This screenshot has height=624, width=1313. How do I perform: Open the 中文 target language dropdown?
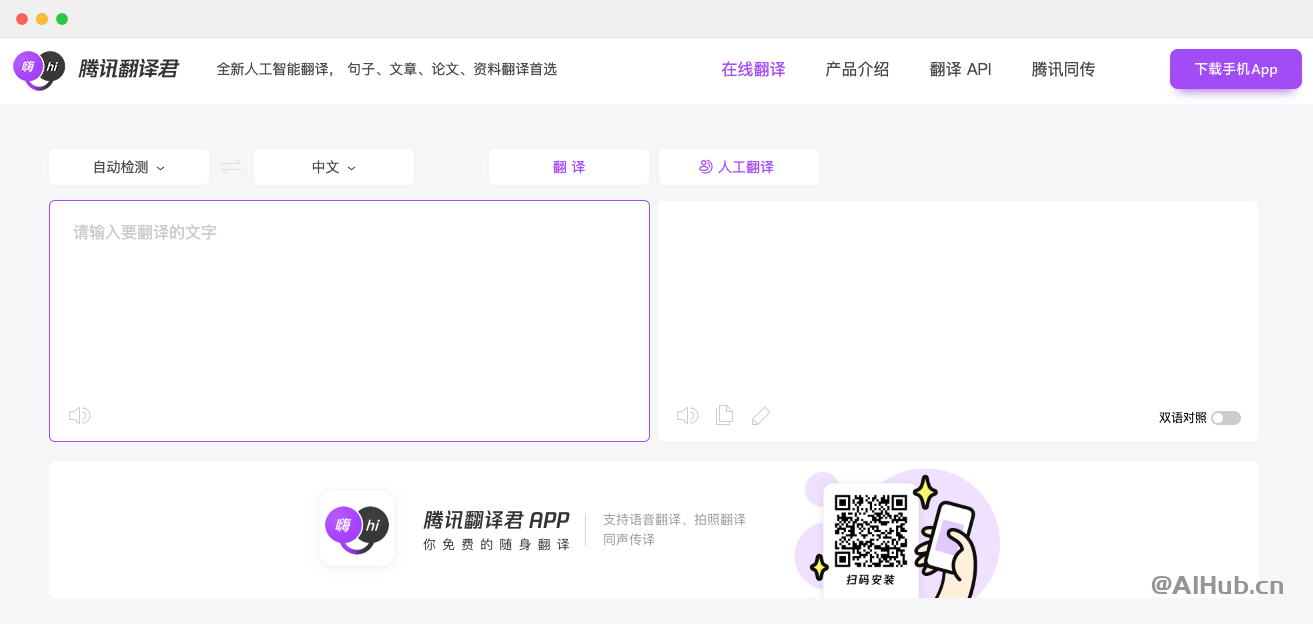[334, 167]
